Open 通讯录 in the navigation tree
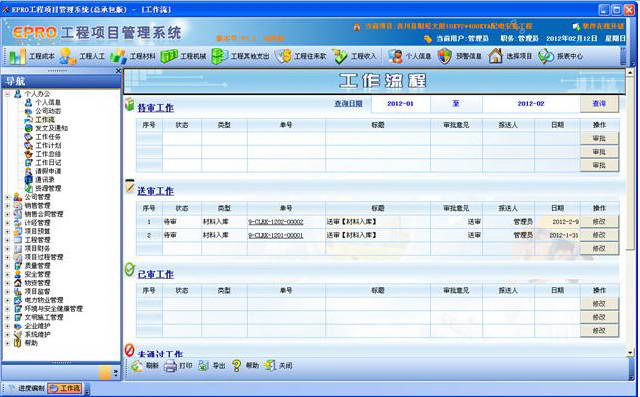The width and height of the screenshot is (640, 397). (44, 180)
